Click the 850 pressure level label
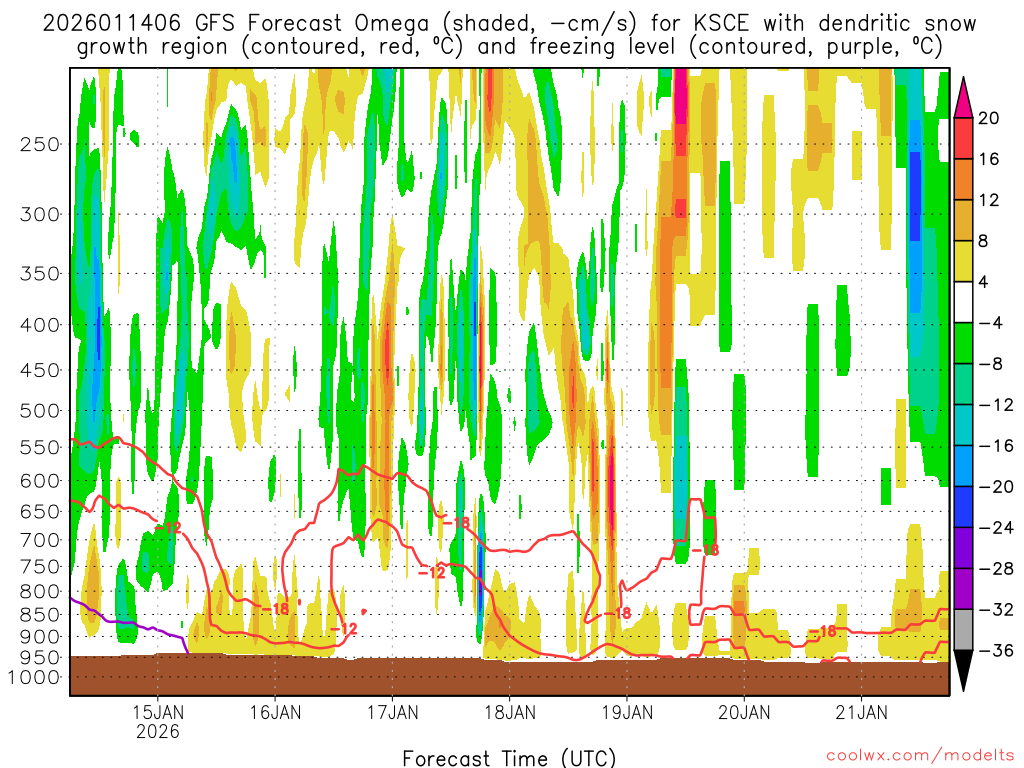Viewport: 1024px width, 768px height. coord(40,615)
